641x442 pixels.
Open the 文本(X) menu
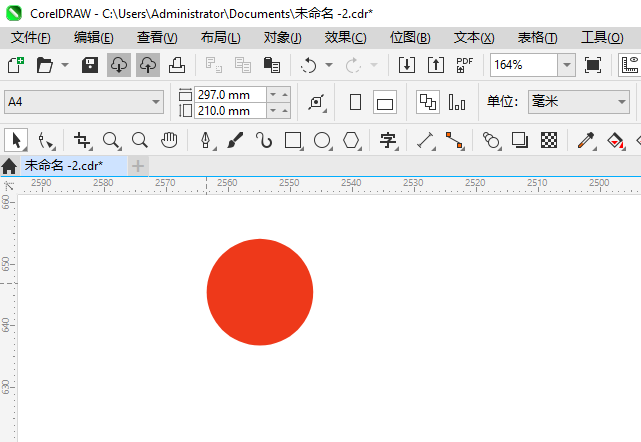click(474, 38)
